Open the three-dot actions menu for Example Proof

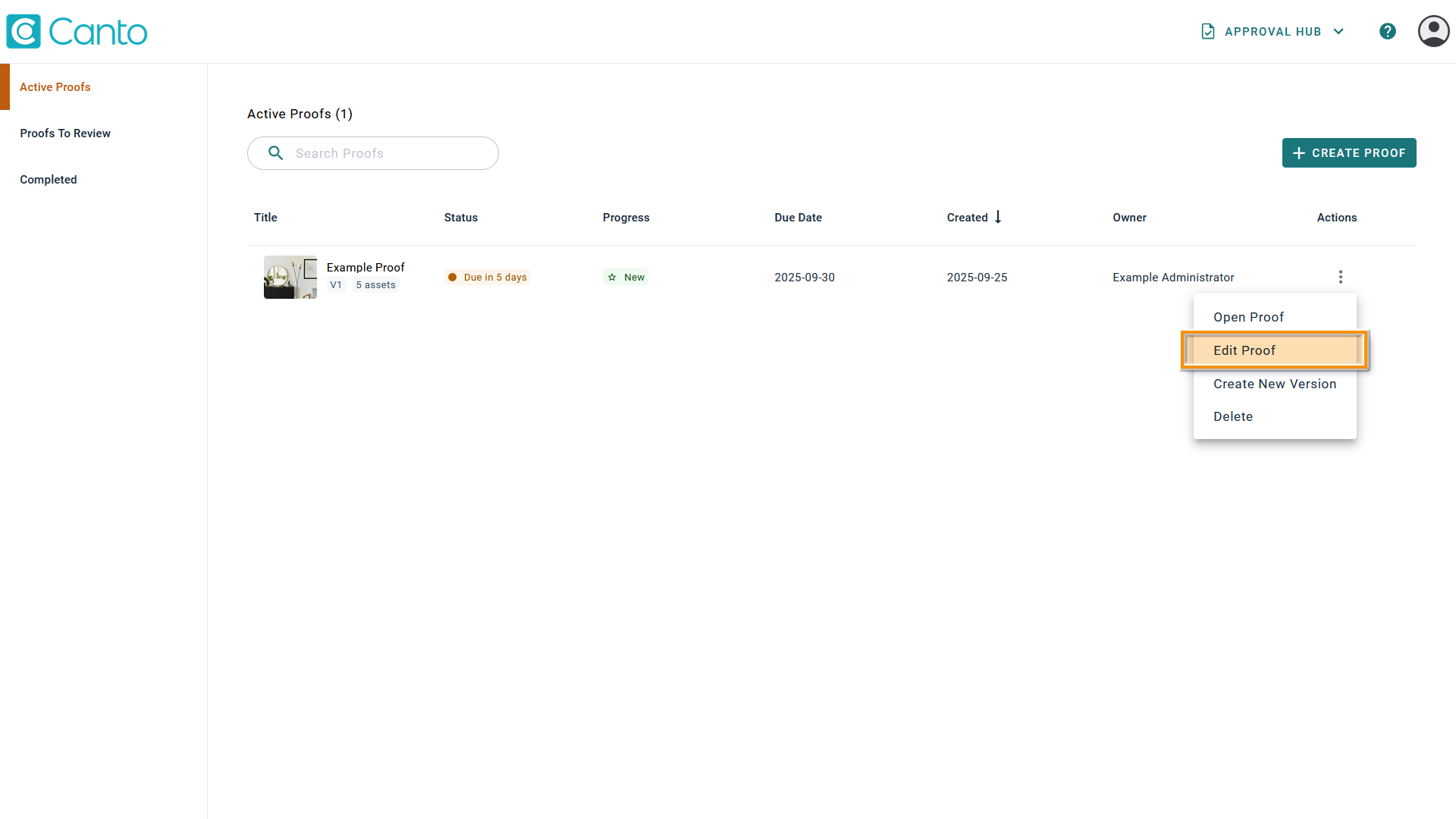[1341, 277]
